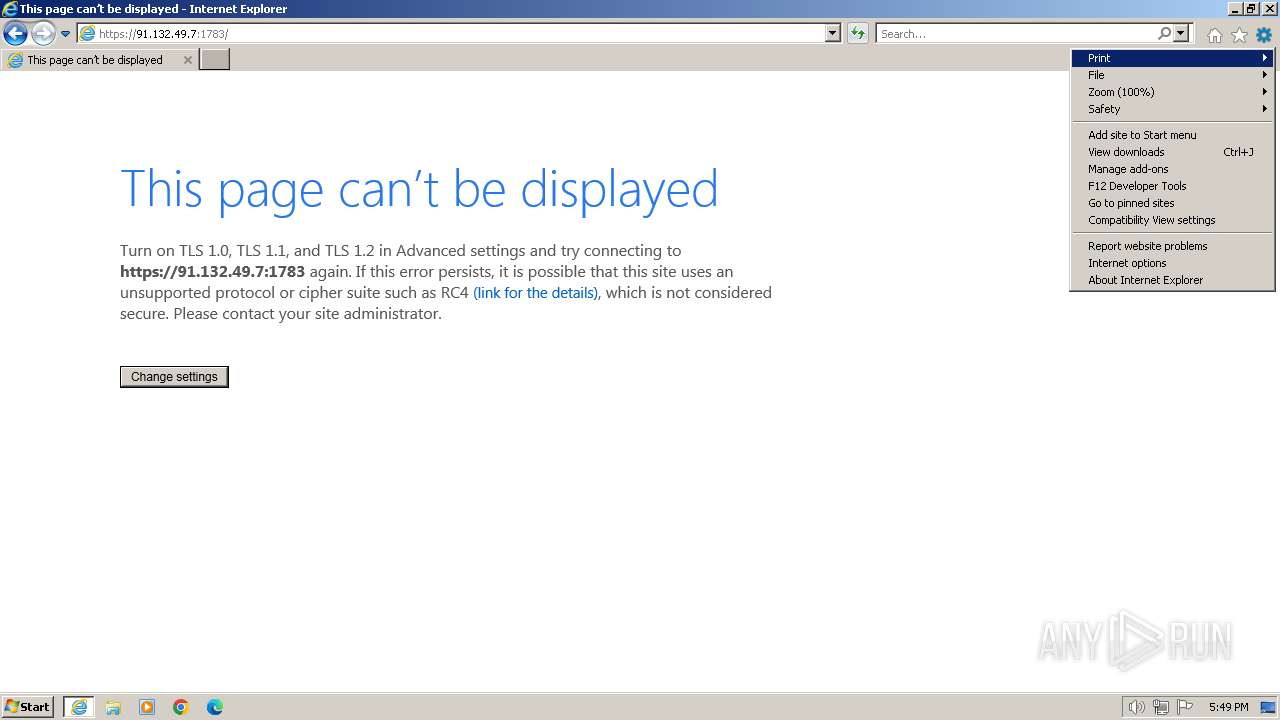The height and width of the screenshot is (720, 1280).
Task: Open Internet options
Action: coord(1172,263)
